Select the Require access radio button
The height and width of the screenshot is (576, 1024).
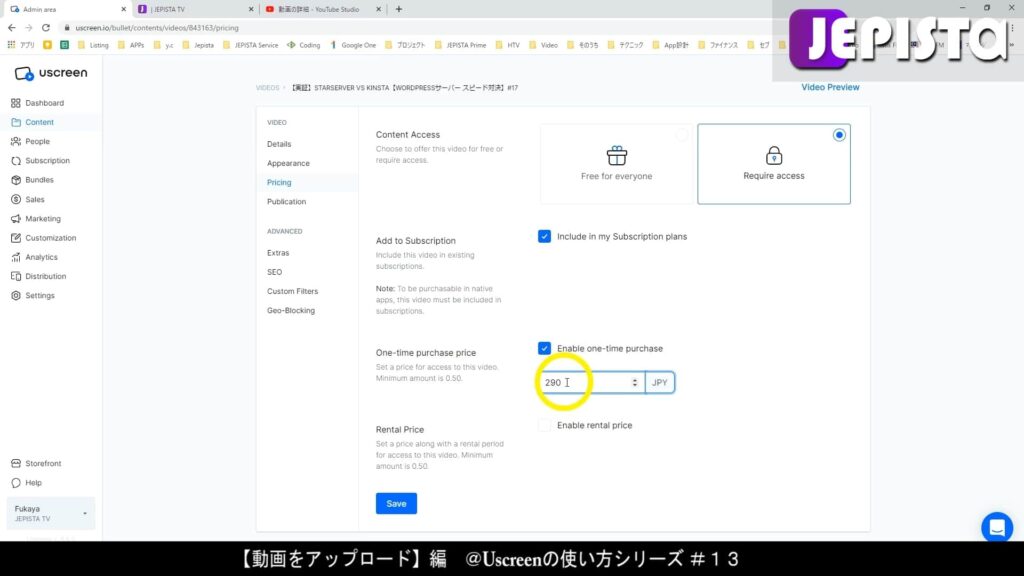tap(839, 135)
